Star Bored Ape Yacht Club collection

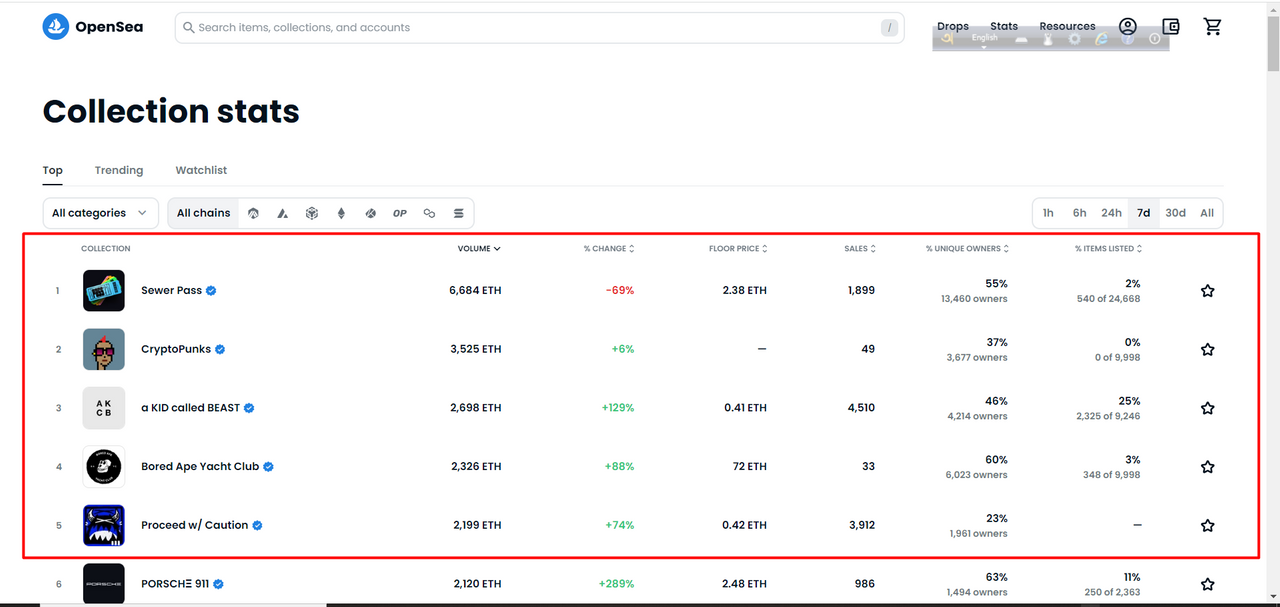click(1207, 467)
